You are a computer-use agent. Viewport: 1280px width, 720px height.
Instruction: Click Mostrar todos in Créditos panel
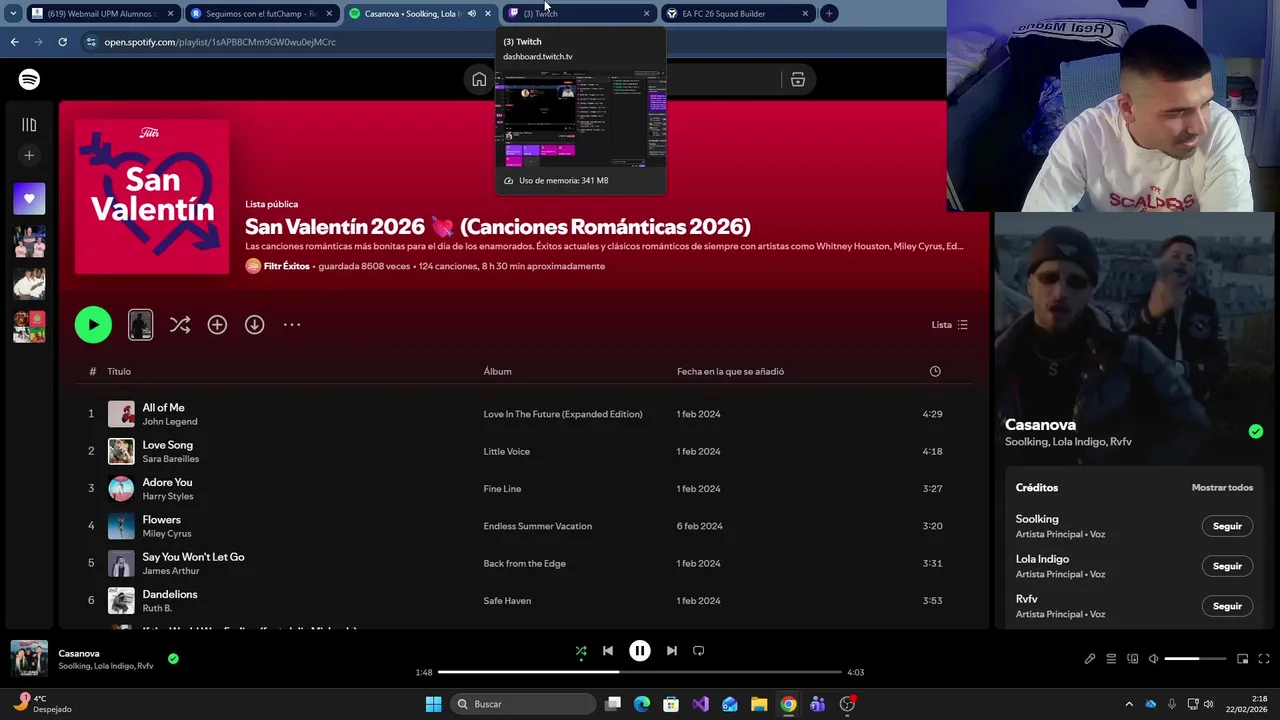point(1222,488)
